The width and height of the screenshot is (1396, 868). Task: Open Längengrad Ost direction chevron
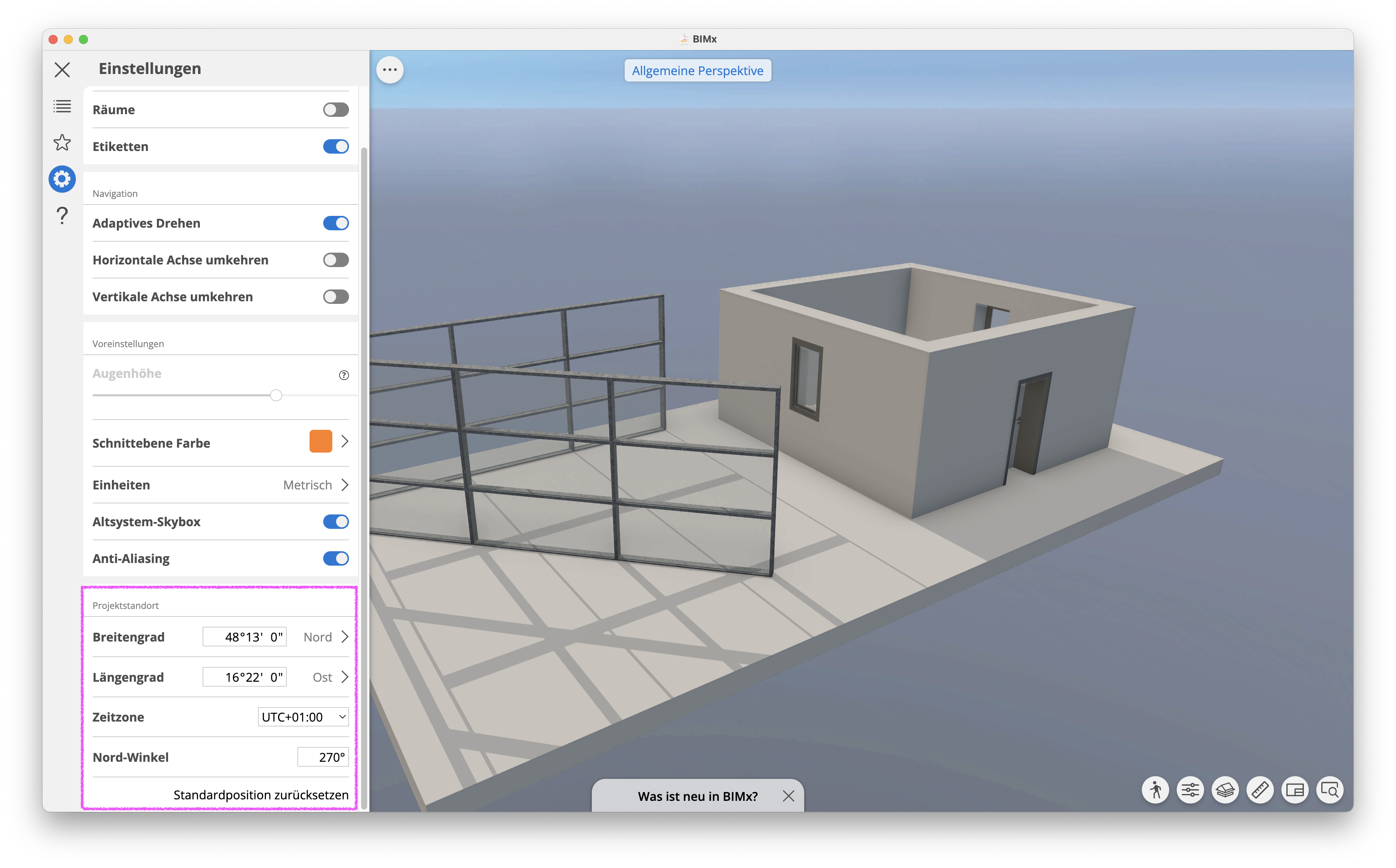[x=345, y=677]
